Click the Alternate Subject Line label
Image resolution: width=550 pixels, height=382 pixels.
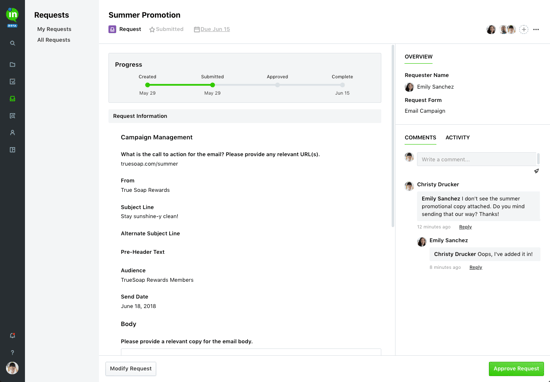(150, 234)
